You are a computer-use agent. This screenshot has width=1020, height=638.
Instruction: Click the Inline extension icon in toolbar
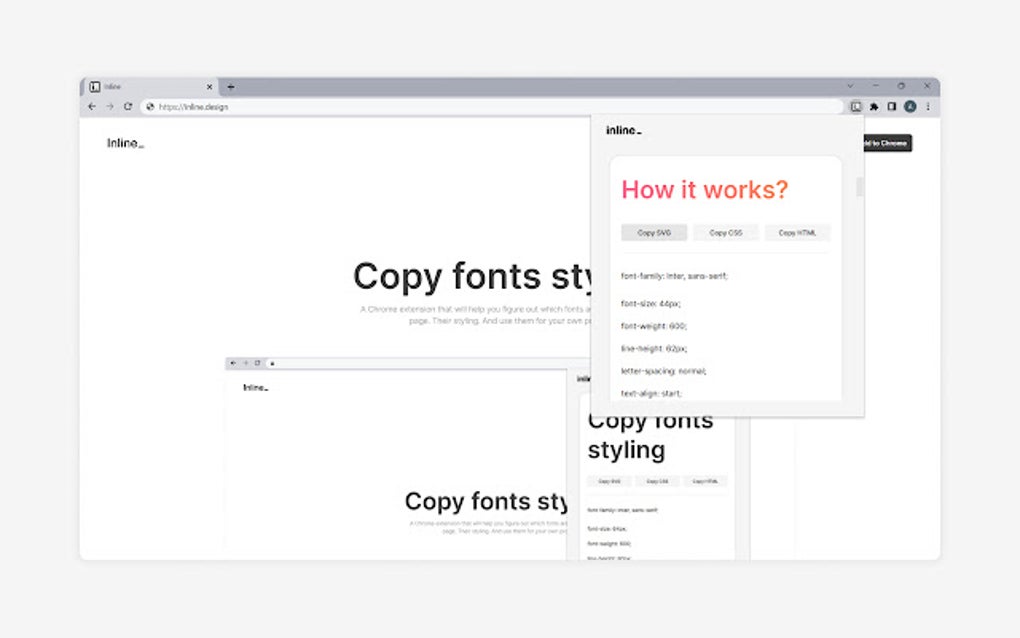click(x=855, y=107)
